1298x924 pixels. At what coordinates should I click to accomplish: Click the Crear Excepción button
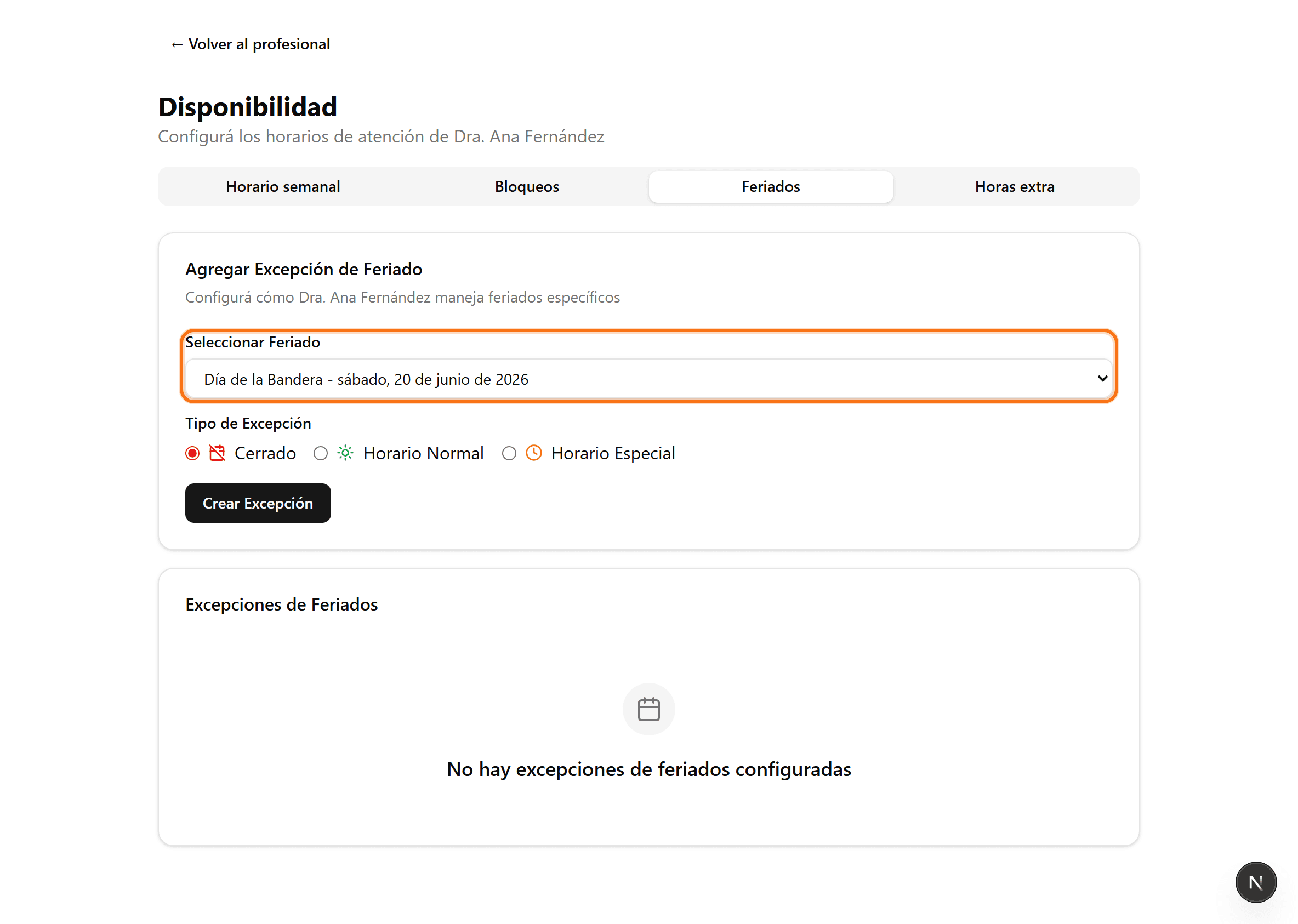pyautogui.click(x=258, y=503)
